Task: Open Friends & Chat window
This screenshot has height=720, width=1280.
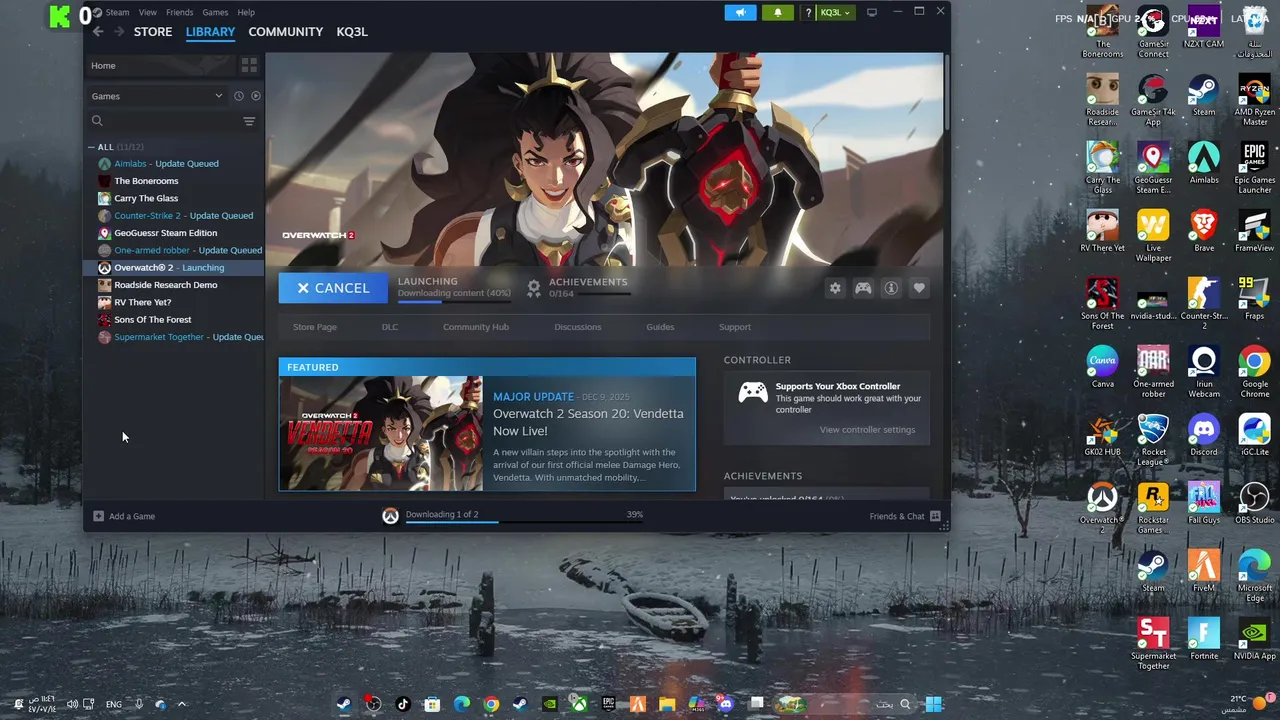Action: [x=904, y=516]
